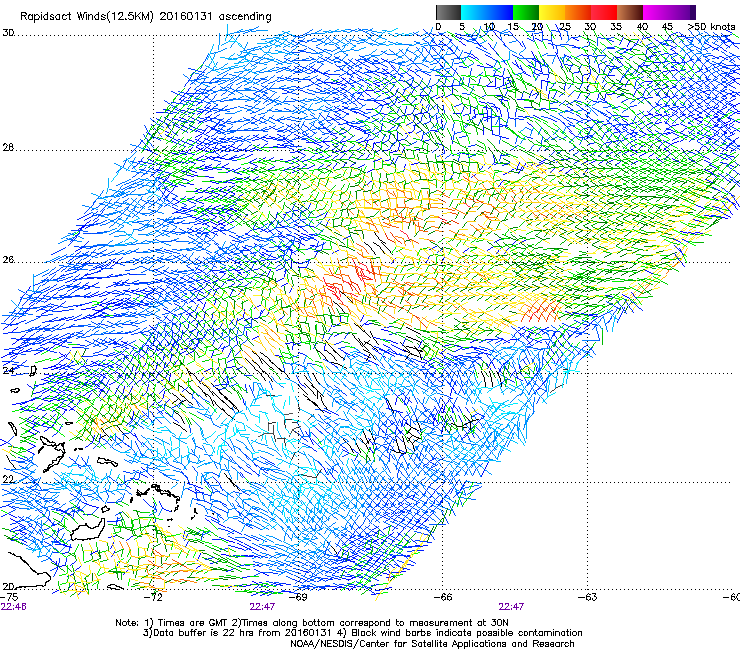Click the latitude label '24'
Image resolution: width=740 pixels, height=650 pixels.
[x=8, y=371]
